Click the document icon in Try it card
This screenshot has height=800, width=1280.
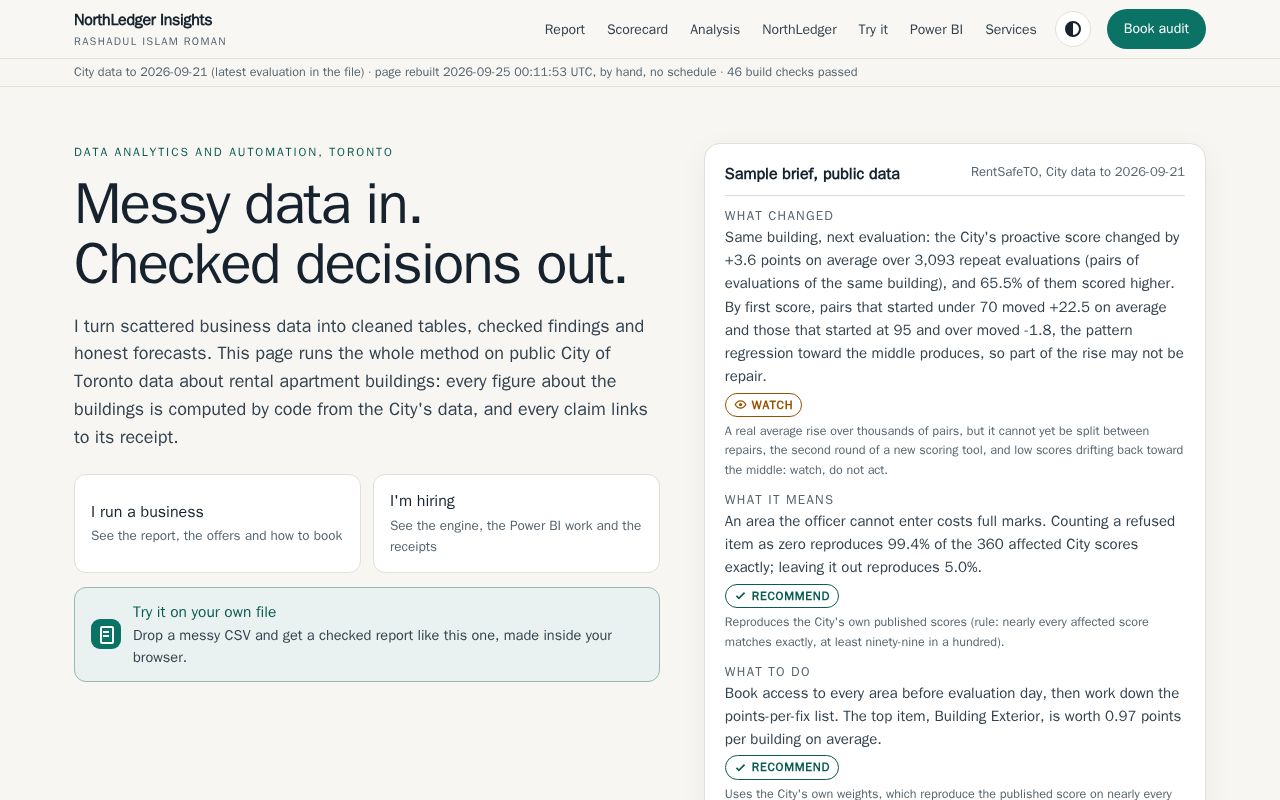tap(106, 634)
